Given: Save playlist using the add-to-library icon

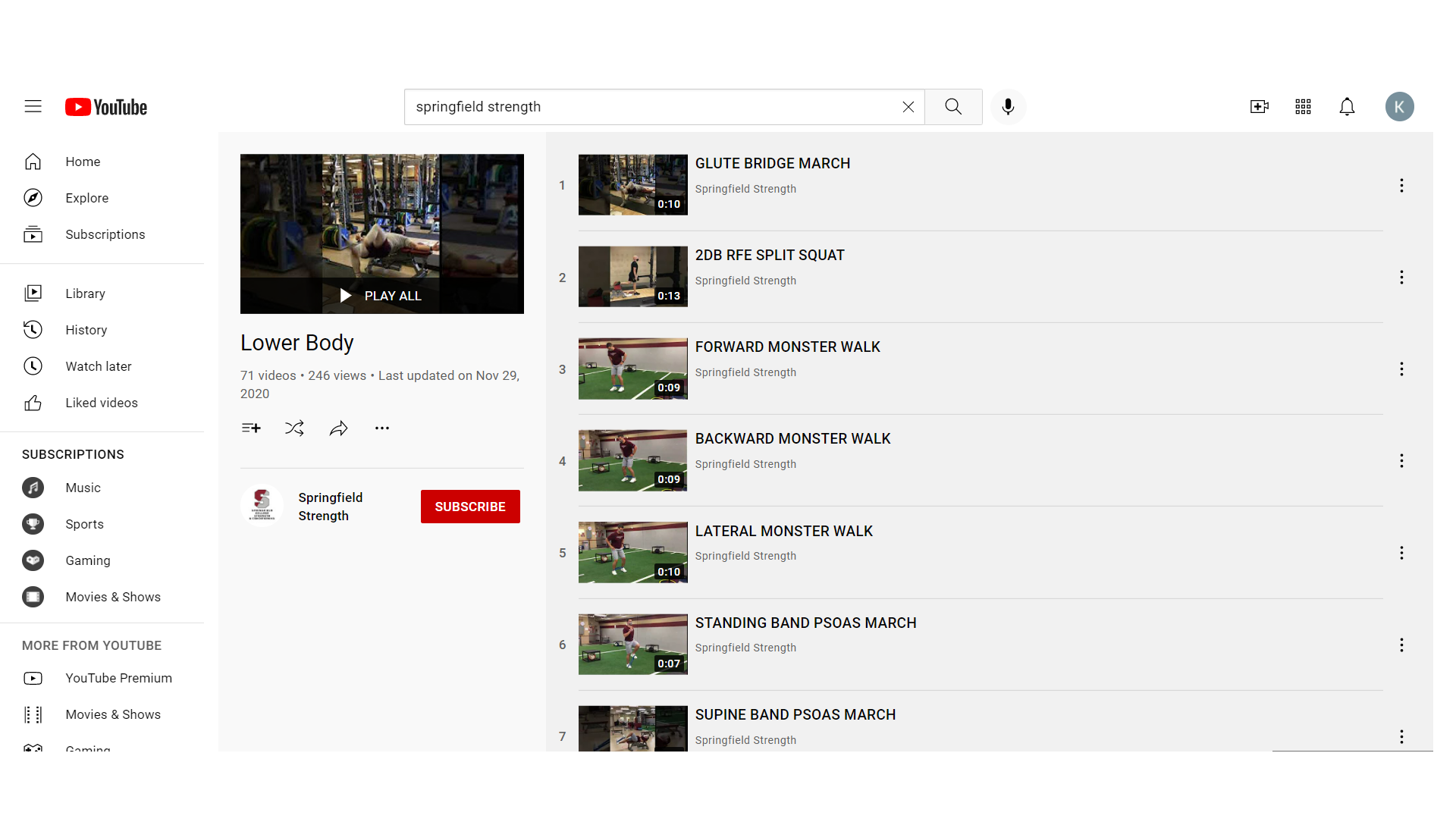Looking at the screenshot, I should [x=251, y=428].
